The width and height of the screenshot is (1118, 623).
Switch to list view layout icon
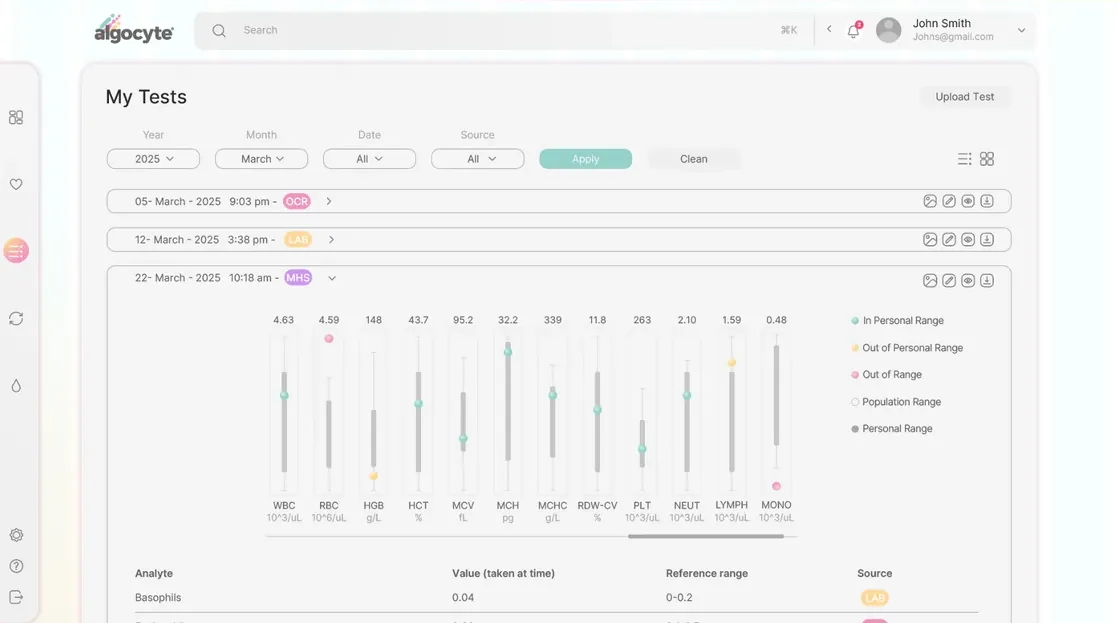[x=964, y=159]
